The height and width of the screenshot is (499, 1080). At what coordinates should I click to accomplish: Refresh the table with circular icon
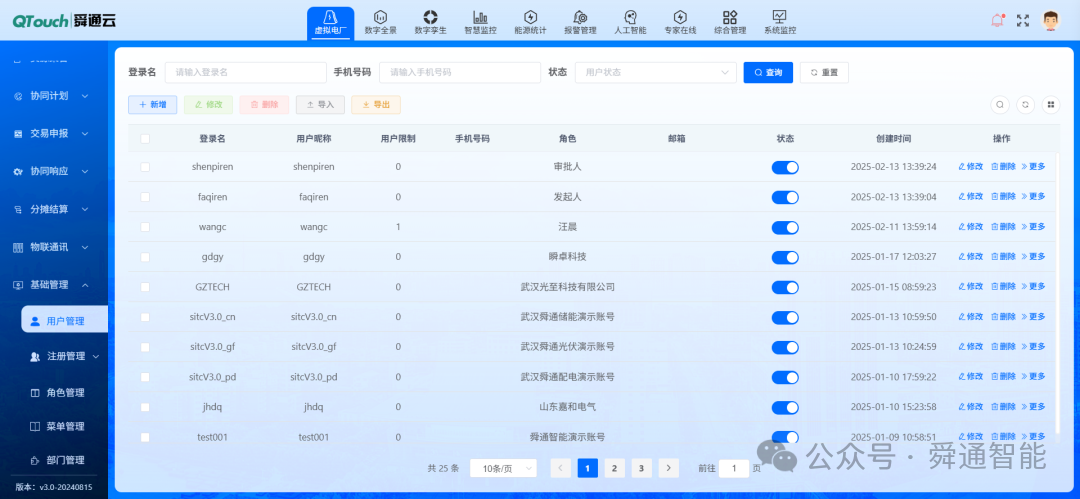pyautogui.click(x=1026, y=105)
